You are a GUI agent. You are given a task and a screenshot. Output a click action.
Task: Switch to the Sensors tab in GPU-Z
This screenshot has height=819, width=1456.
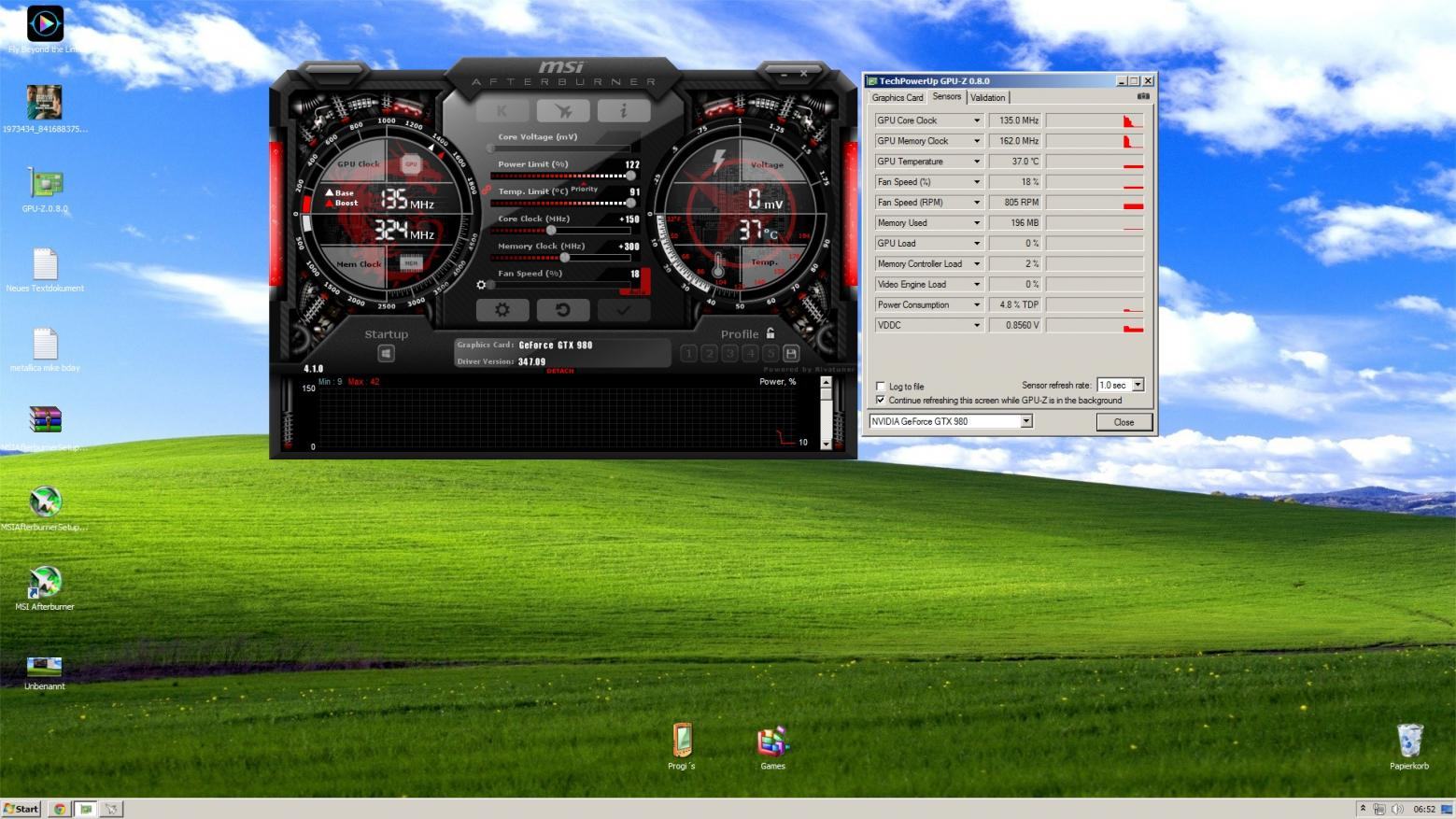(946, 96)
